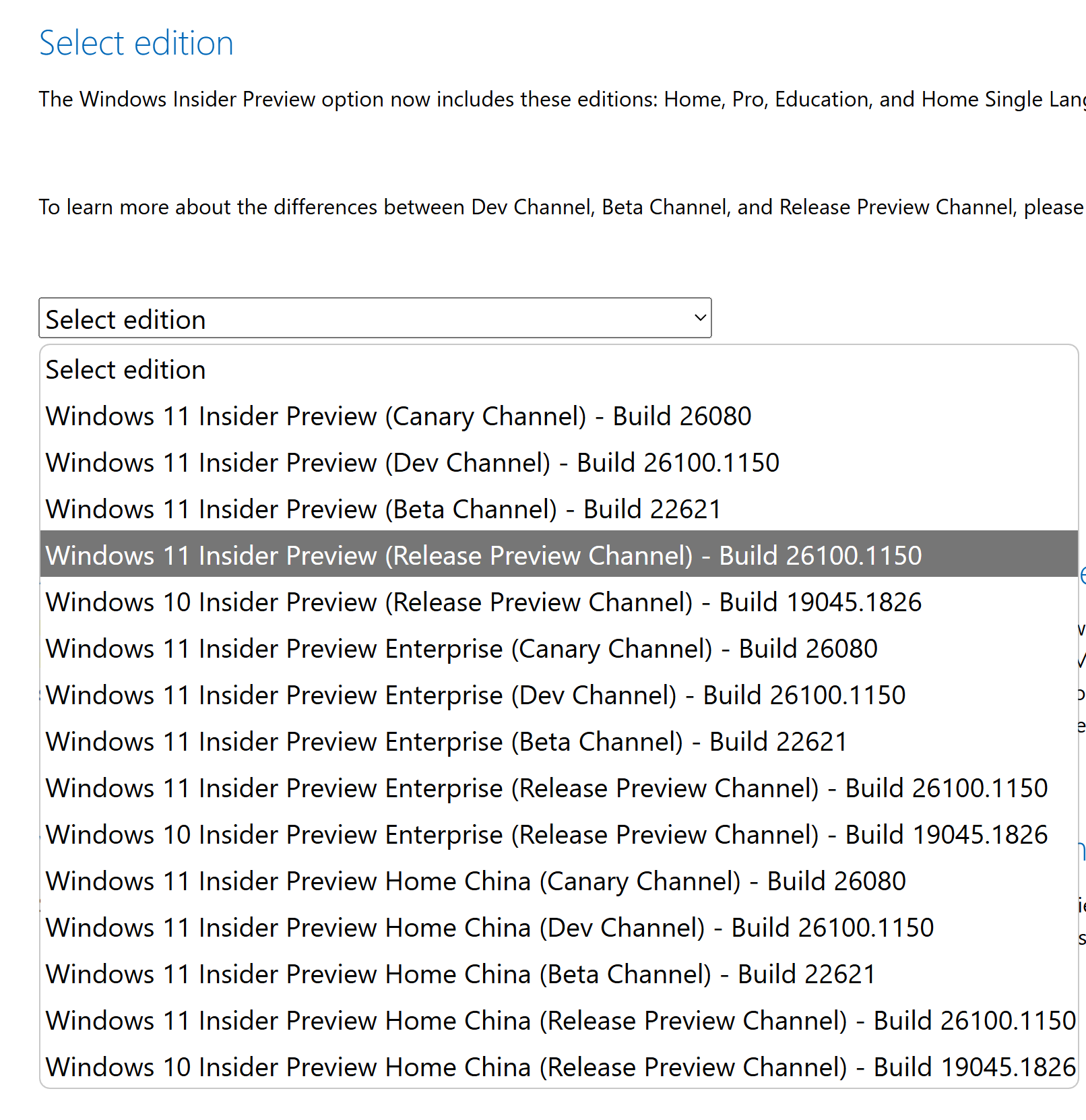Select Windows 11 Home China Canary option
Viewport: 1086px width, 1120px height.
coord(558,881)
